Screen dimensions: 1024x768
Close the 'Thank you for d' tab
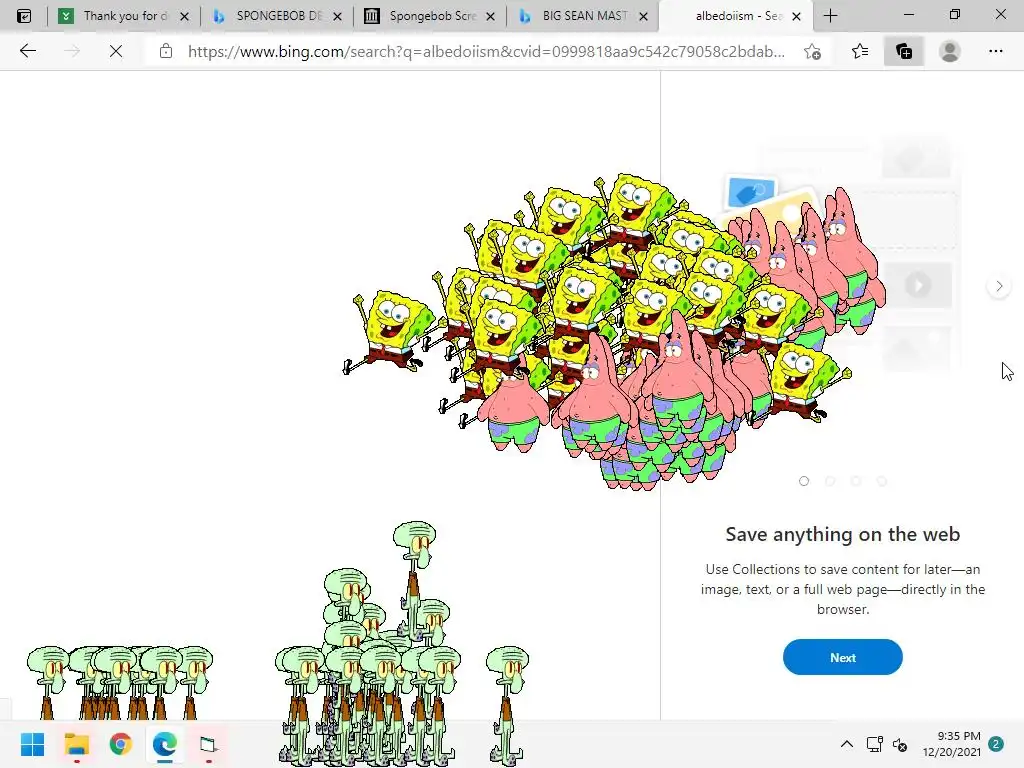point(185,16)
